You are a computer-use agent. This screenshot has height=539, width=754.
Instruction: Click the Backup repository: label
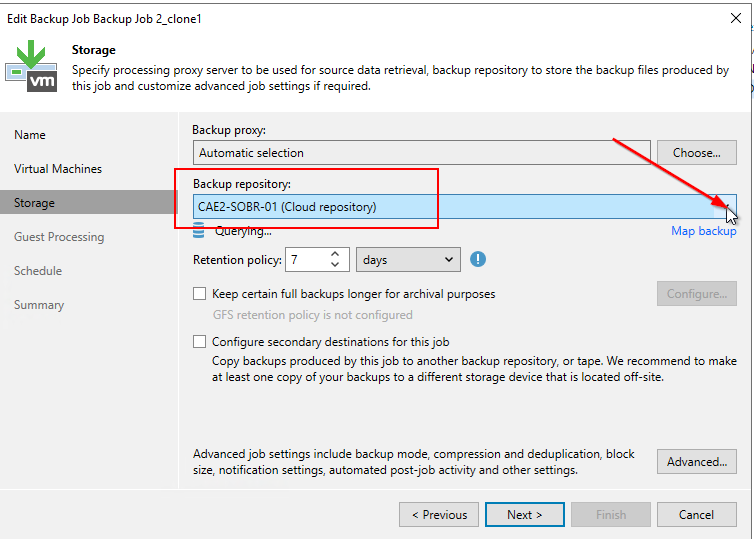(x=242, y=184)
